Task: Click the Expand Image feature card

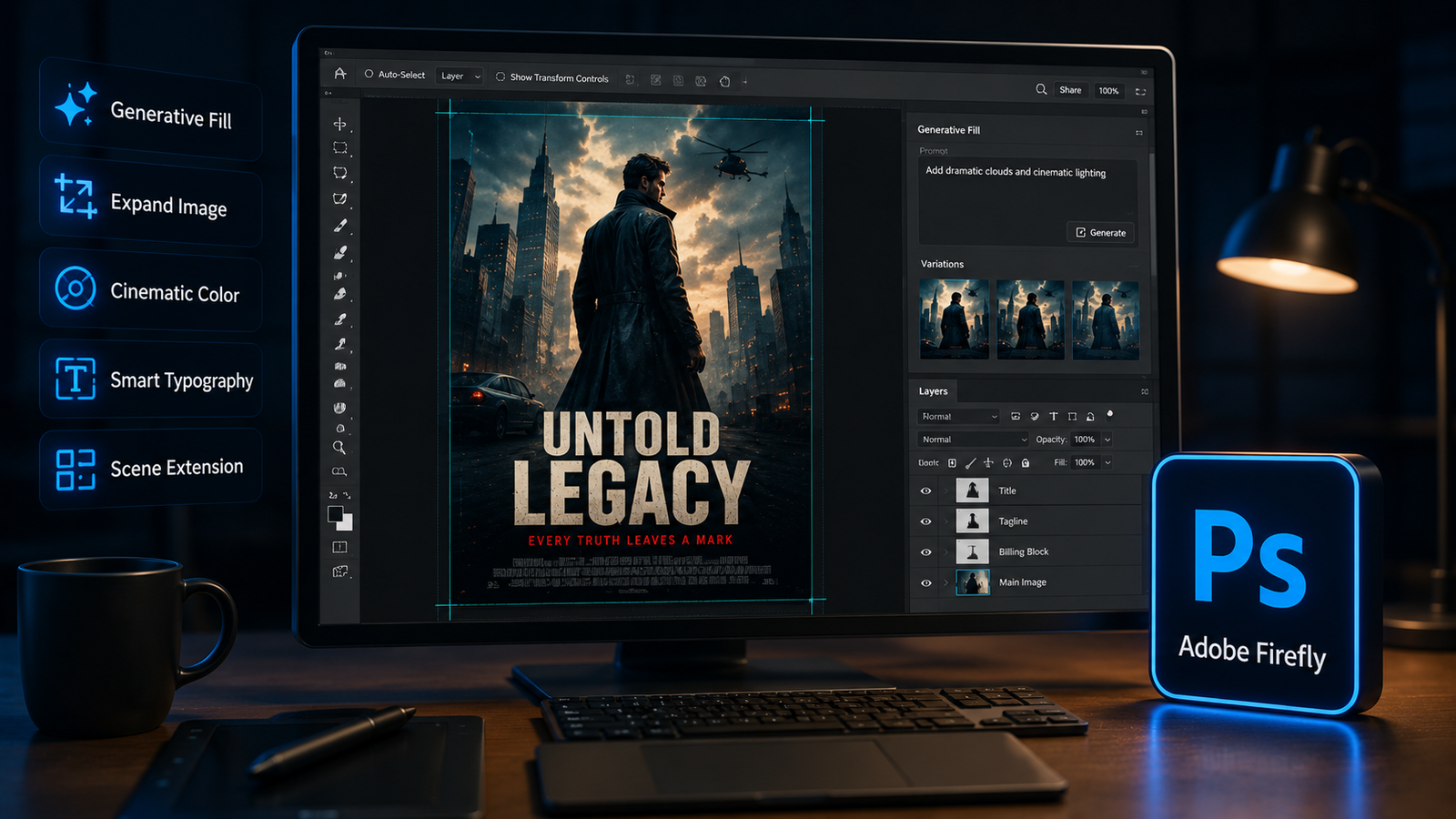Action: 151,202
